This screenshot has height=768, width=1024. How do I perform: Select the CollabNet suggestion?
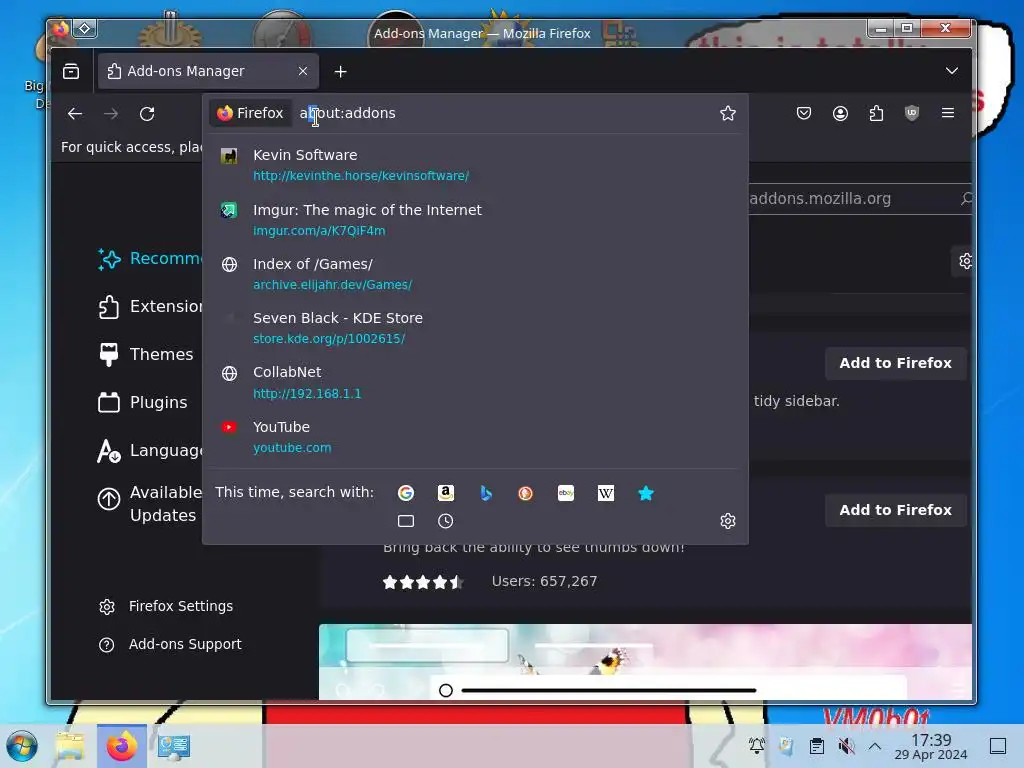[476, 382]
